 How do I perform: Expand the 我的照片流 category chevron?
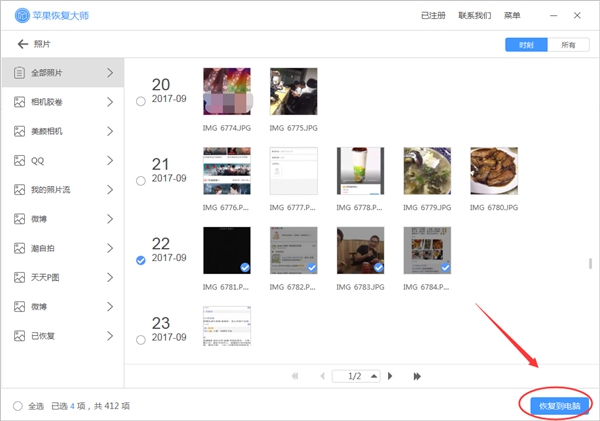click(x=110, y=189)
